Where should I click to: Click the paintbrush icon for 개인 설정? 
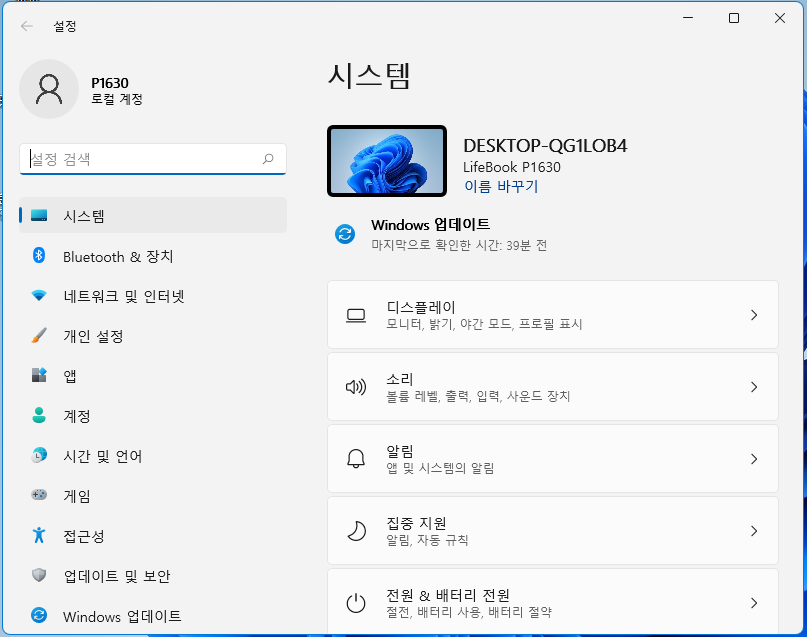[39, 335]
